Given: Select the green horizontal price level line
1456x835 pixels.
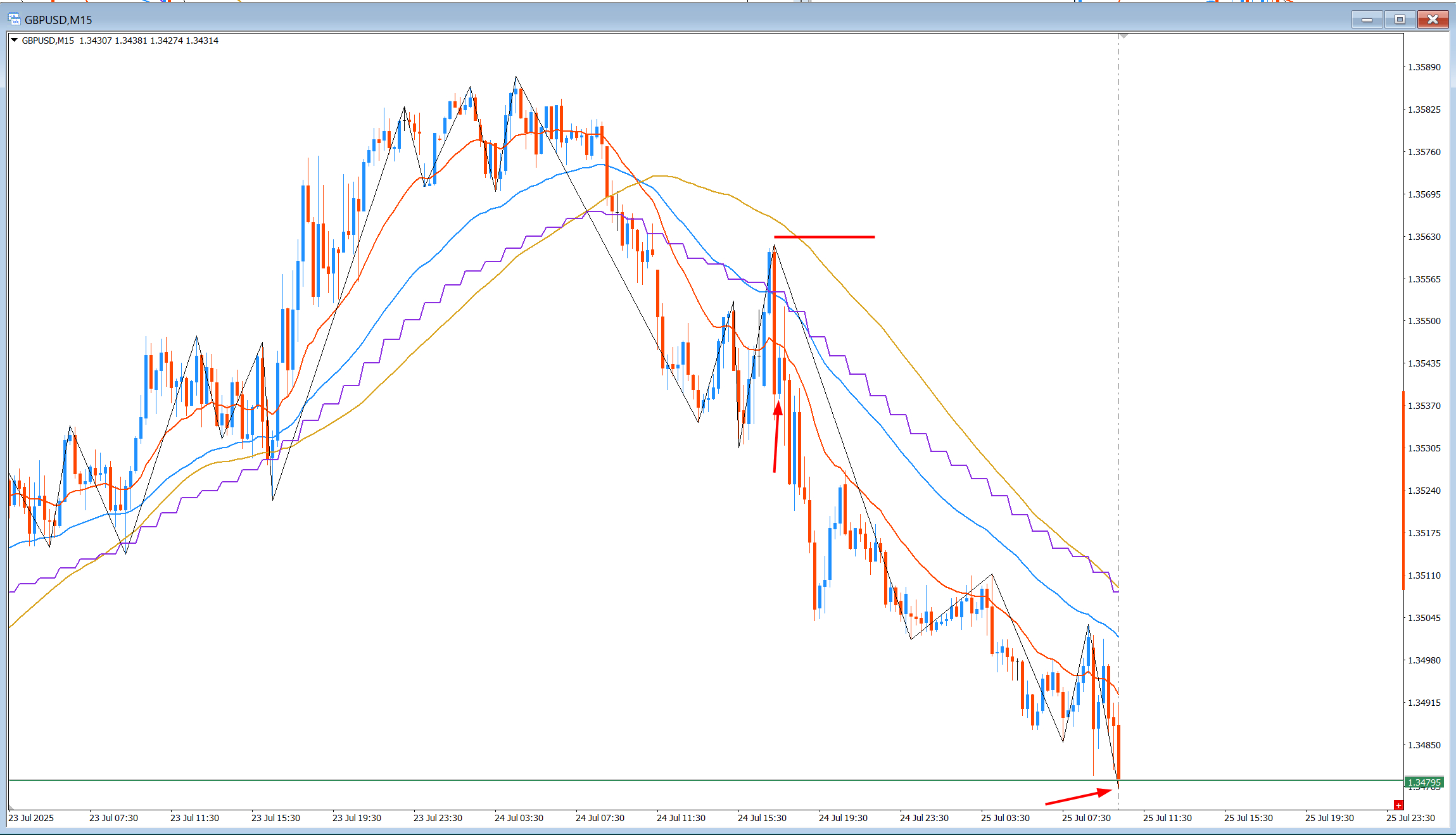Looking at the screenshot, I should point(706,781).
